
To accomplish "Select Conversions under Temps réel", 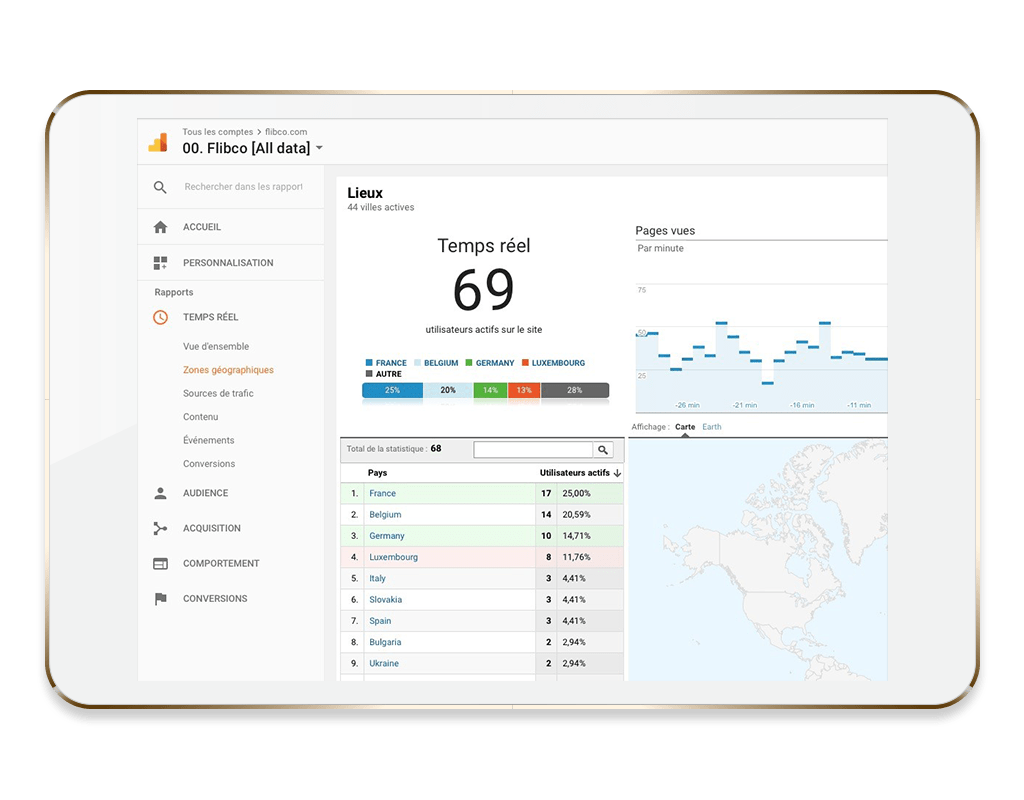I will (209, 464).
